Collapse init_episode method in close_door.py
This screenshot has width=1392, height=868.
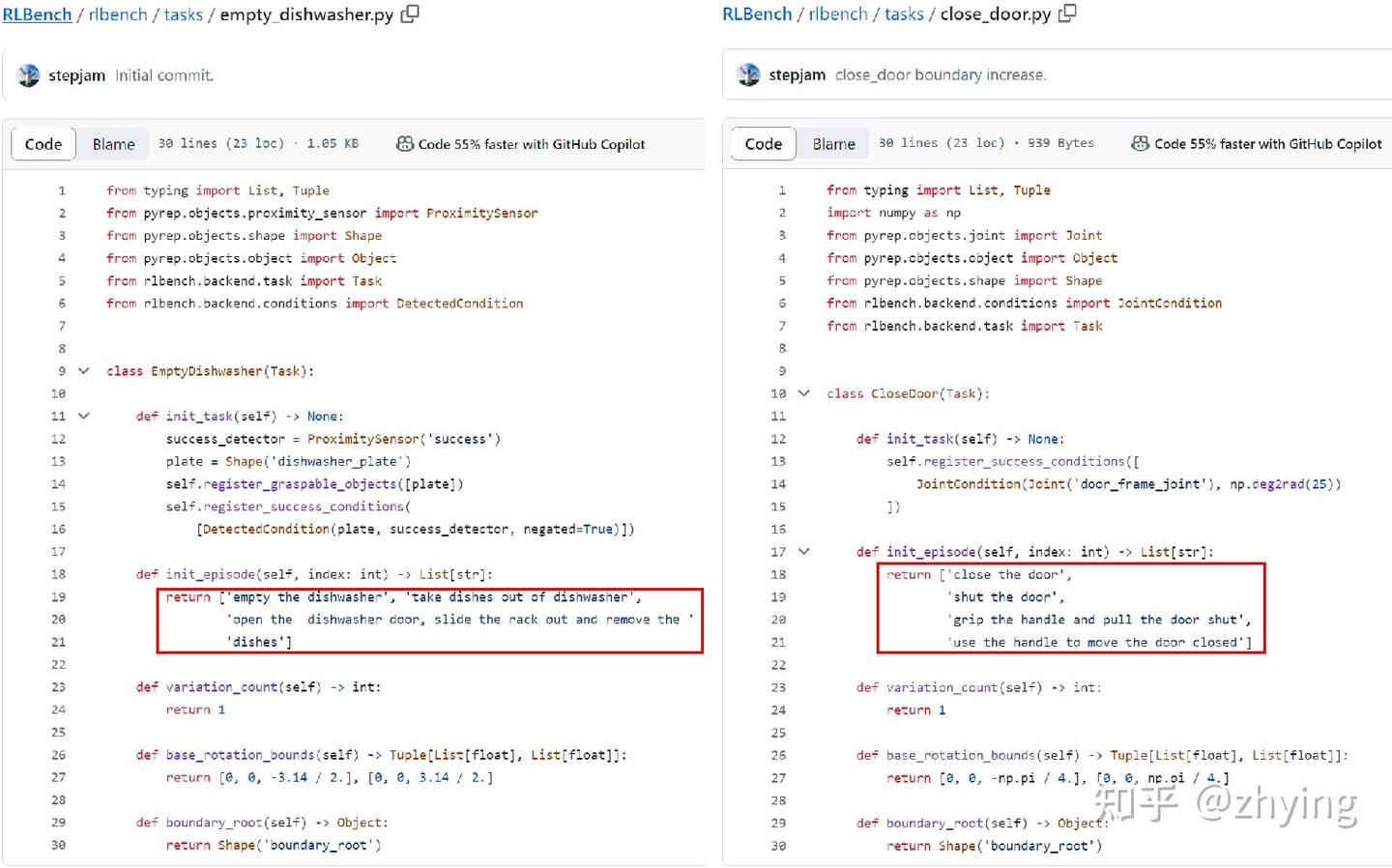coord(804,551)
